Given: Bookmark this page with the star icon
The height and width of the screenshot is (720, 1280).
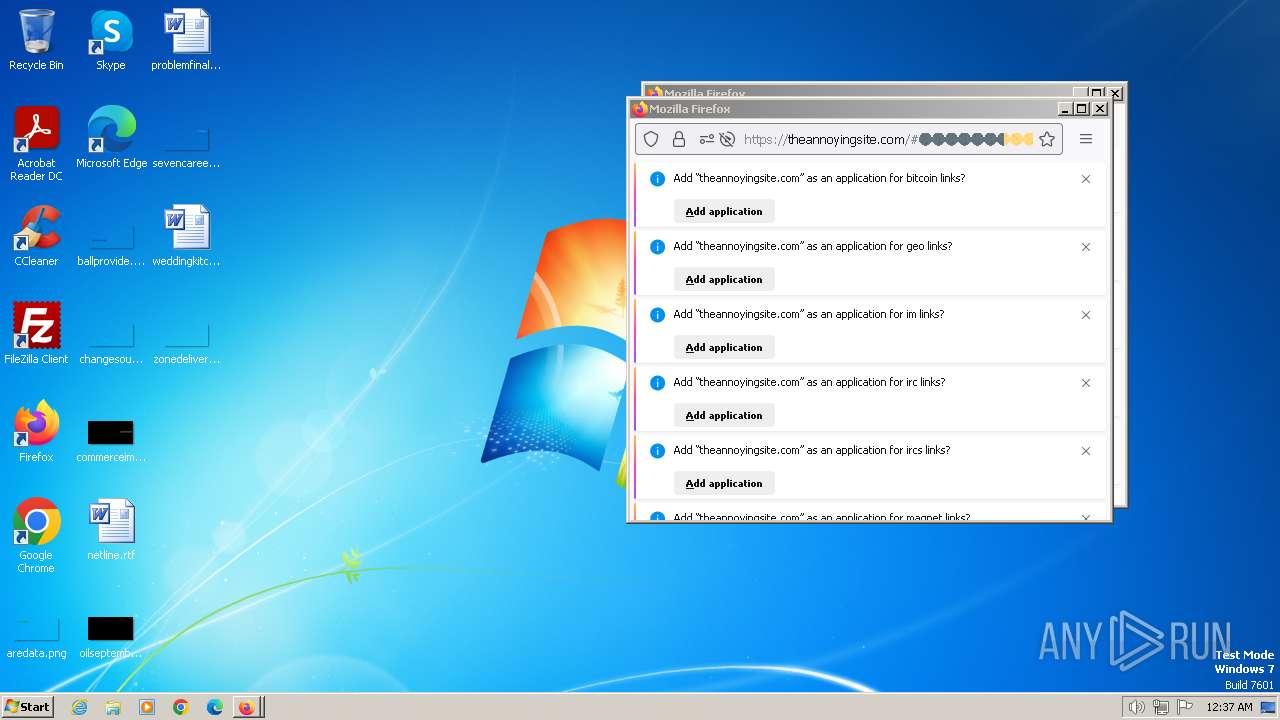Looking at the screenshot, I should [1047, 139].
